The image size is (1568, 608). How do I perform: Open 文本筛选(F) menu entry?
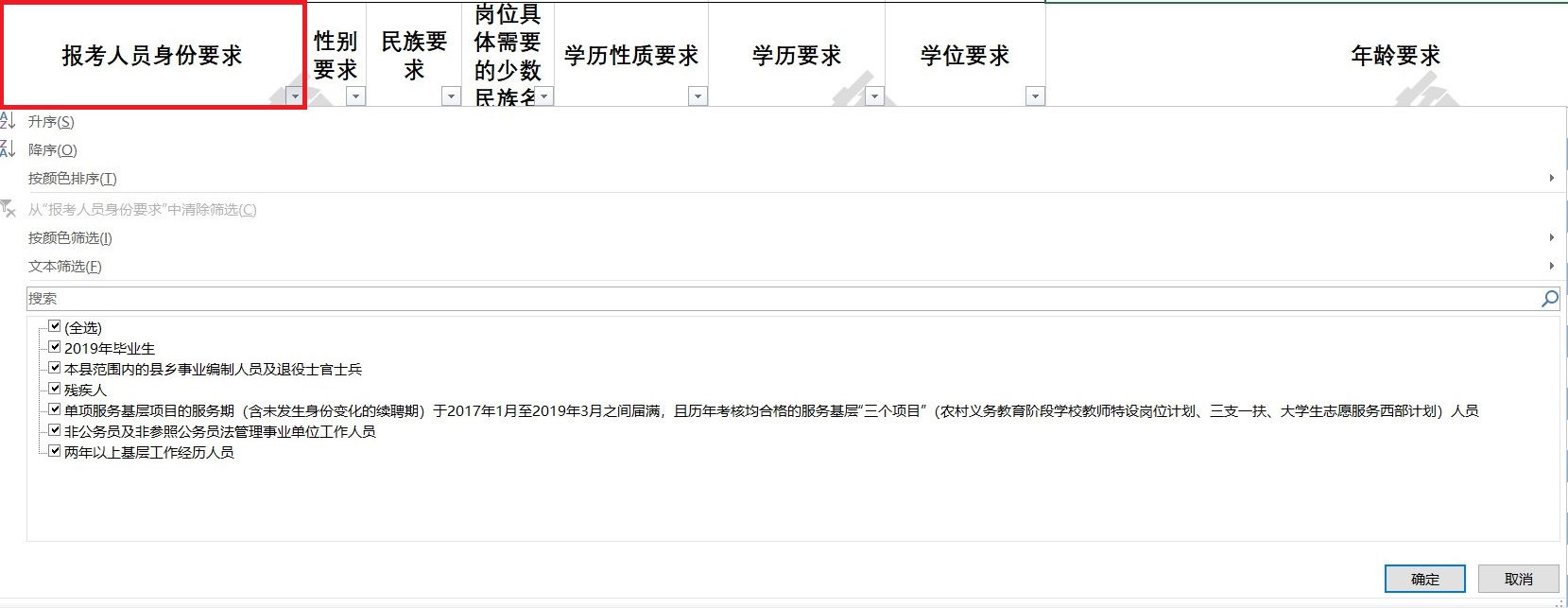(x=65, y=267)
